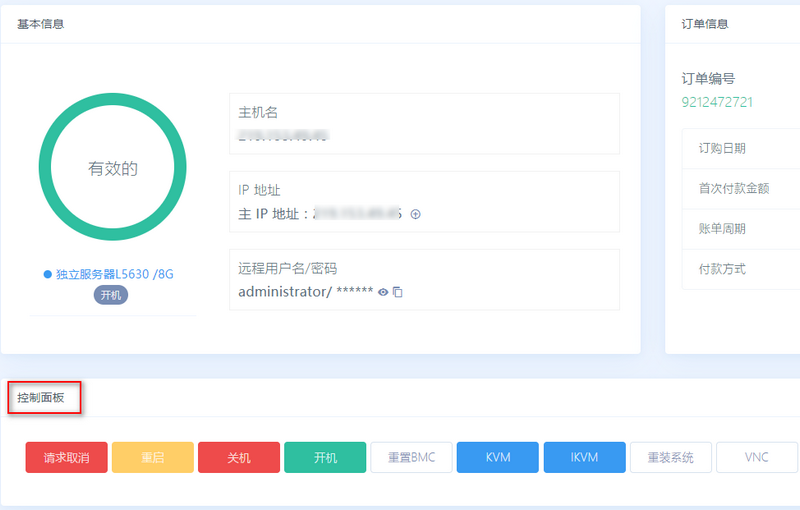800x510 pixels.
Task: Click the red 请求取消 button
Action: click(x=66, y=457)
